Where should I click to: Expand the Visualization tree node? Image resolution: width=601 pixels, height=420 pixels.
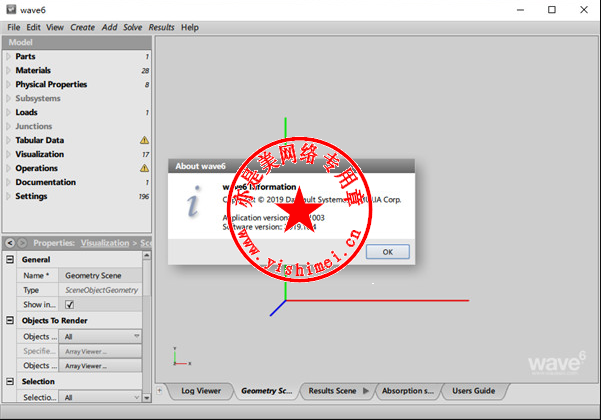click(8, 154)
